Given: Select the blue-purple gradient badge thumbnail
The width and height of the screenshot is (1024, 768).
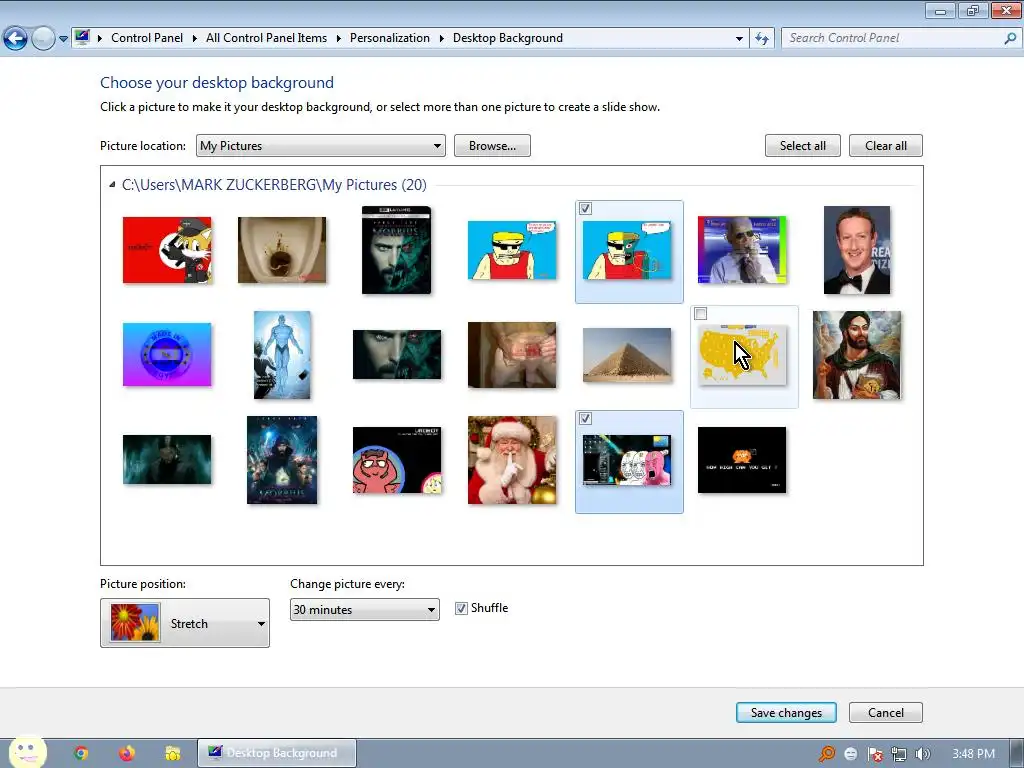Looking at the screenshot, I should pos(167,355).
